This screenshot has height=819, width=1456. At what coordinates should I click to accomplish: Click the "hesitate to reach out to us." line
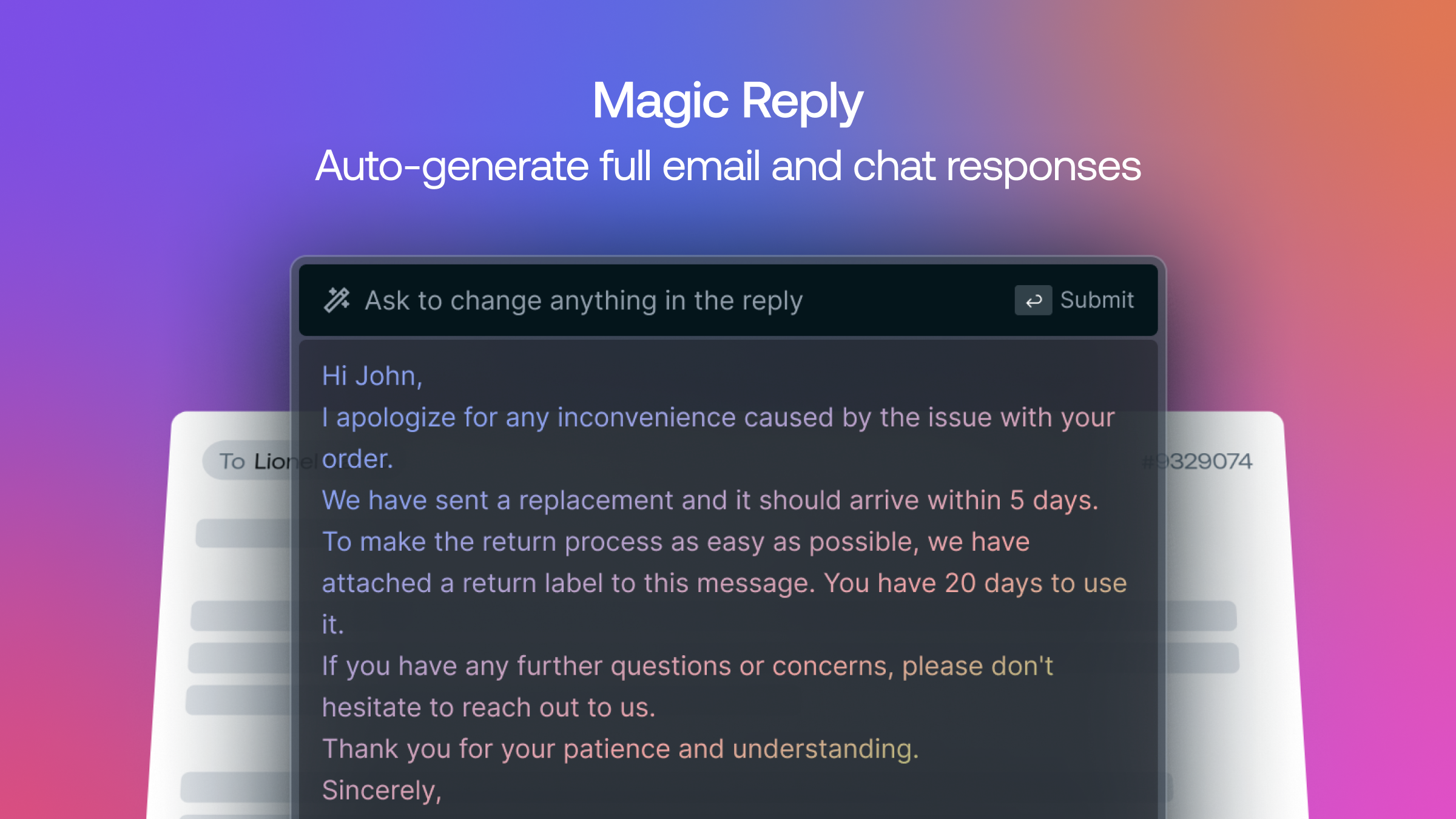[488, 707]
